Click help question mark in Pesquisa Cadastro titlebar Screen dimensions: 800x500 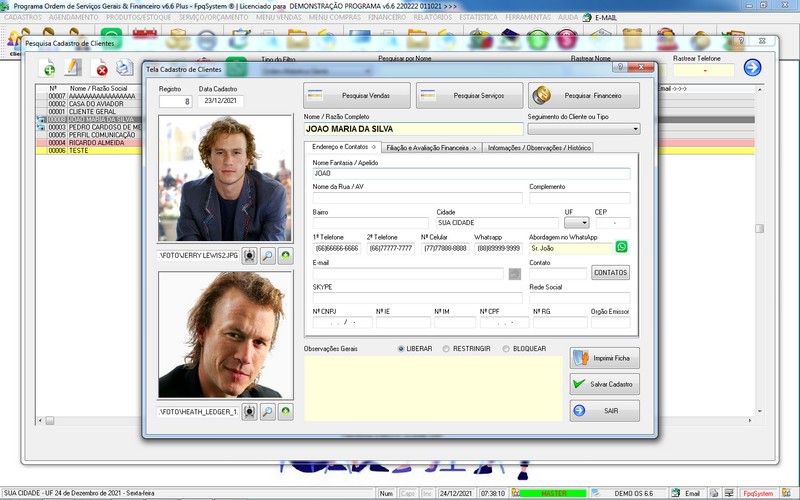[741, 41]
